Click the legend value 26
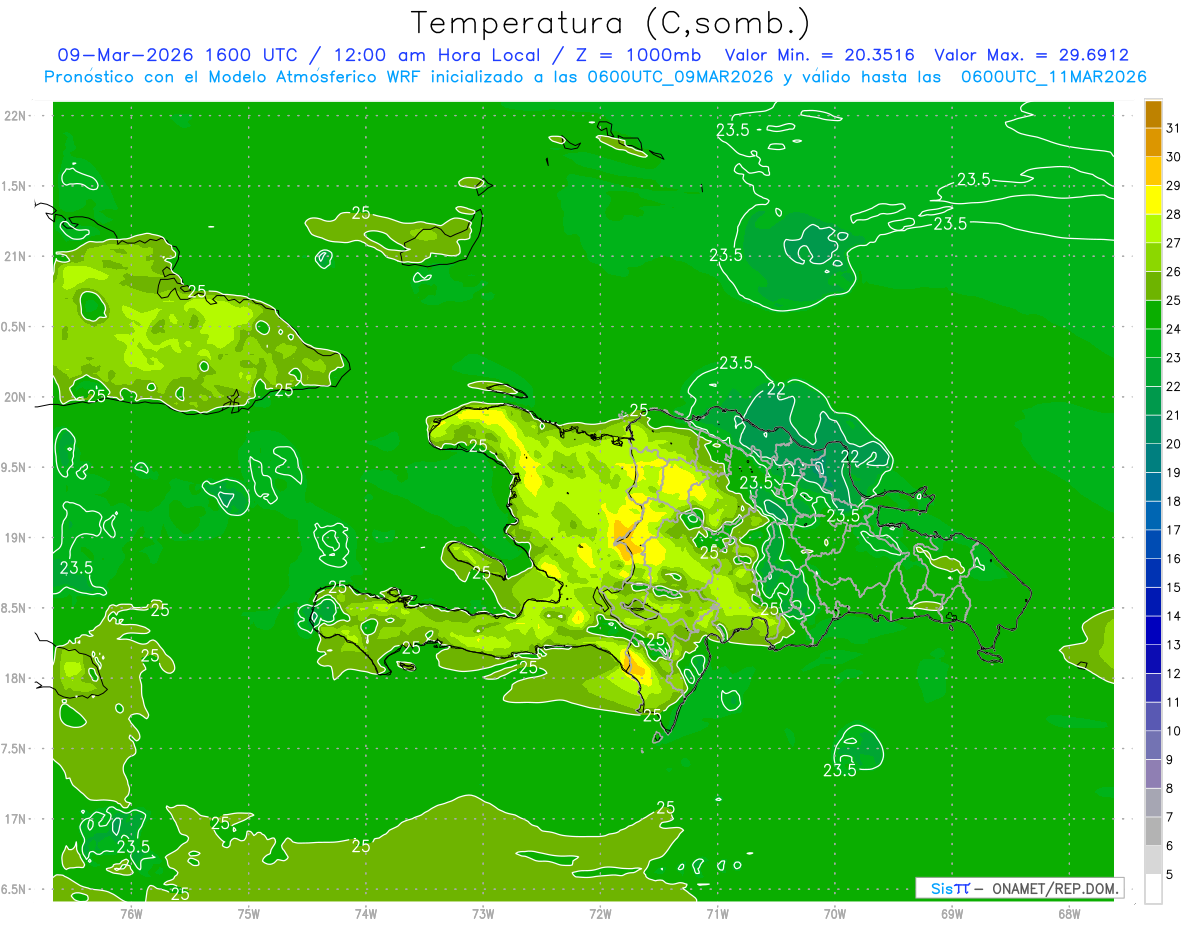The width and height of the screenshot is (1200, 927). tap(1174, 271)
